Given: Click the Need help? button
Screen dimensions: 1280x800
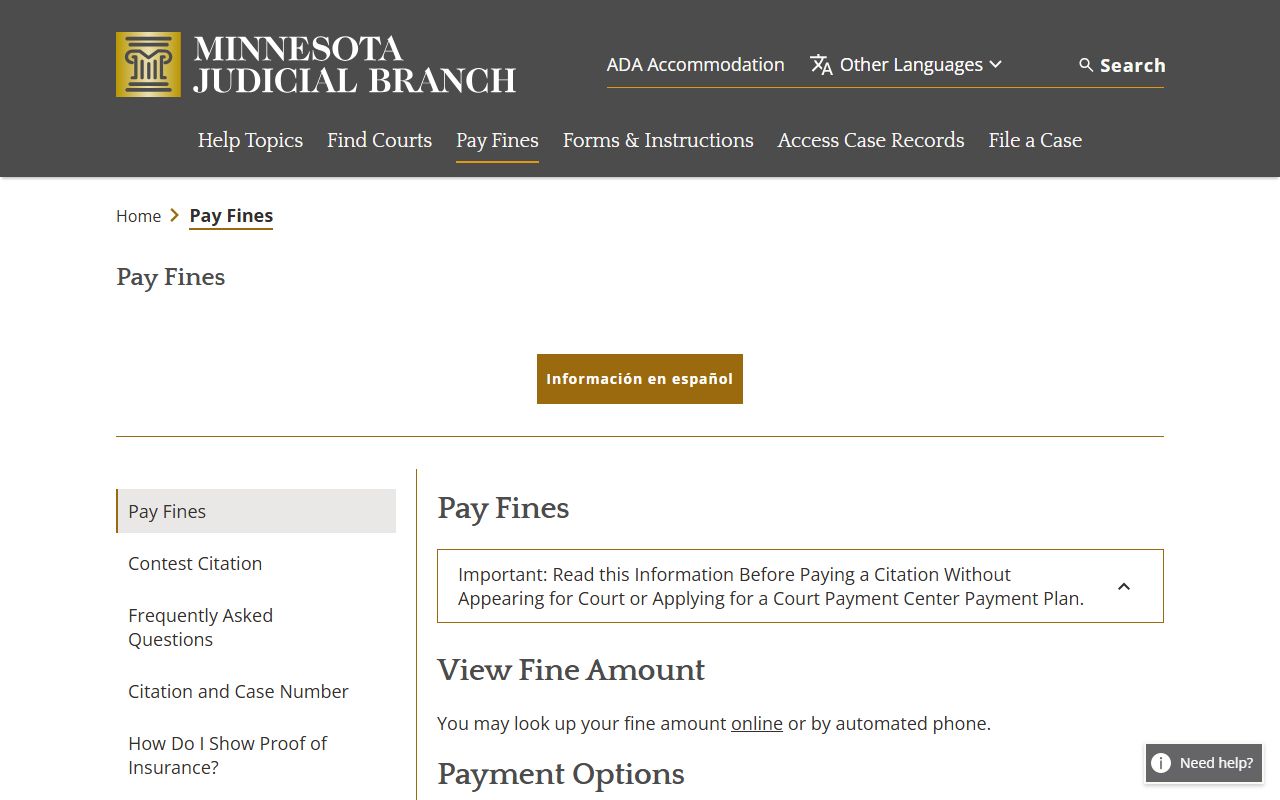Looking at the screenshot, I should pos(1203,763).
